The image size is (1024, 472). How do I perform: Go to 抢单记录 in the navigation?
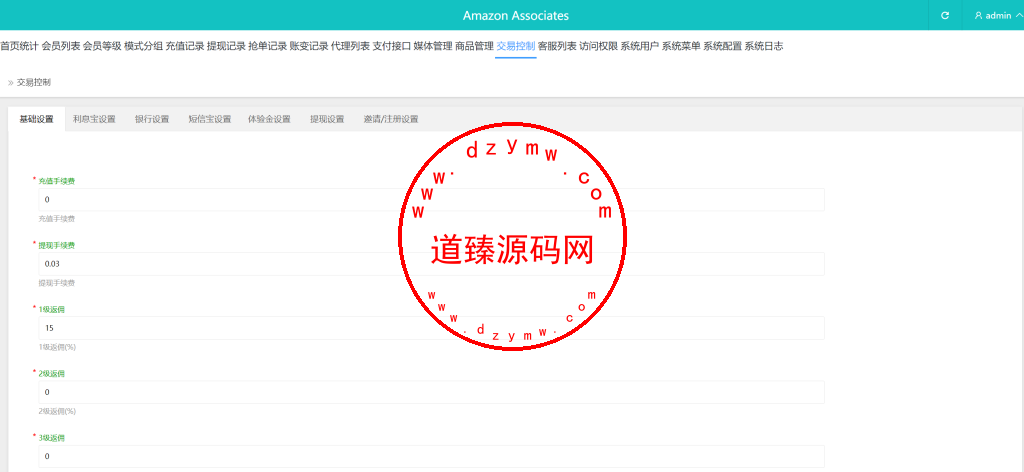click(x=268, y=46)
